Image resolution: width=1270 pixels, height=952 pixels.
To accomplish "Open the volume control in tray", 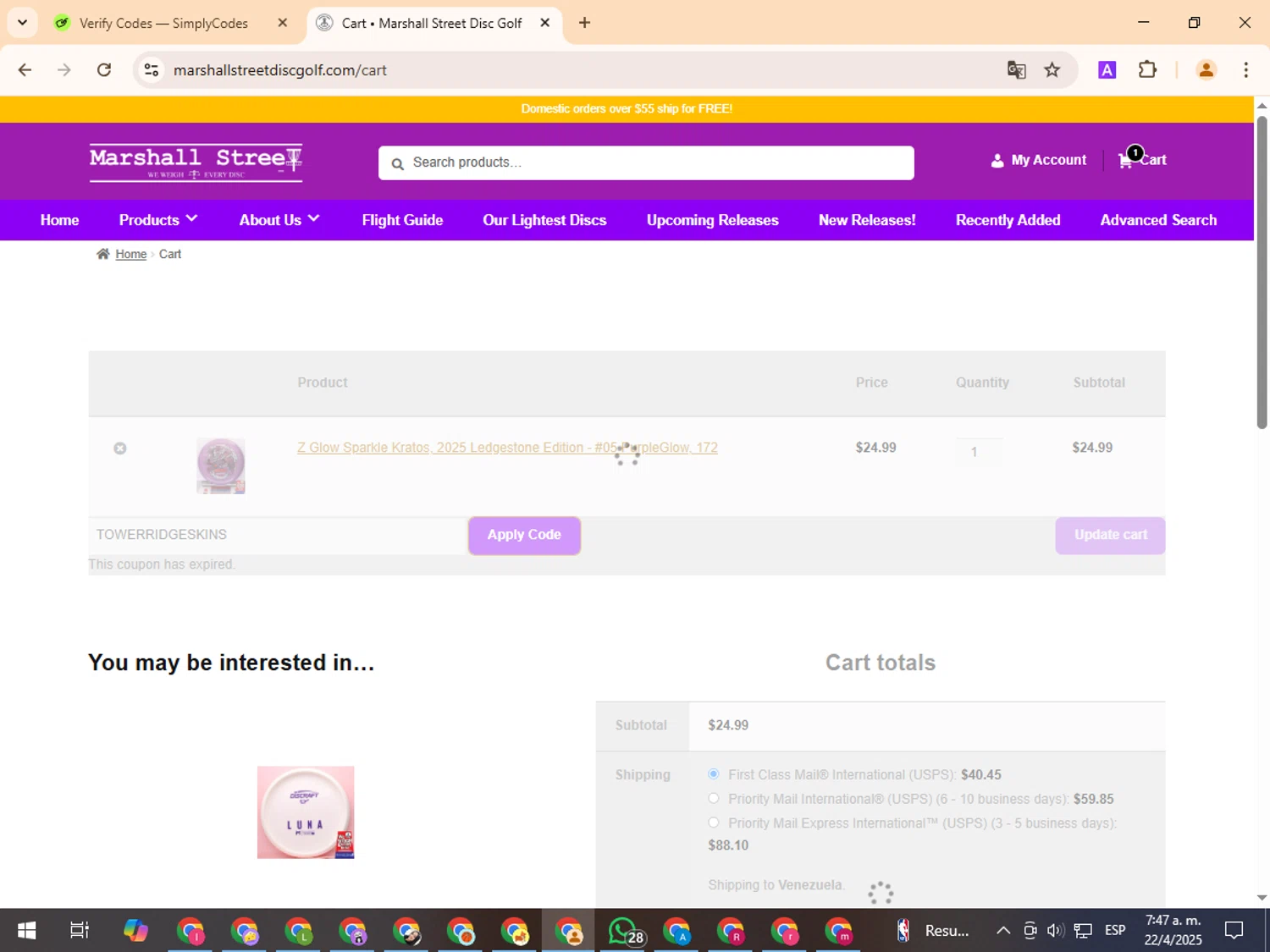I will coord(1055,931).
